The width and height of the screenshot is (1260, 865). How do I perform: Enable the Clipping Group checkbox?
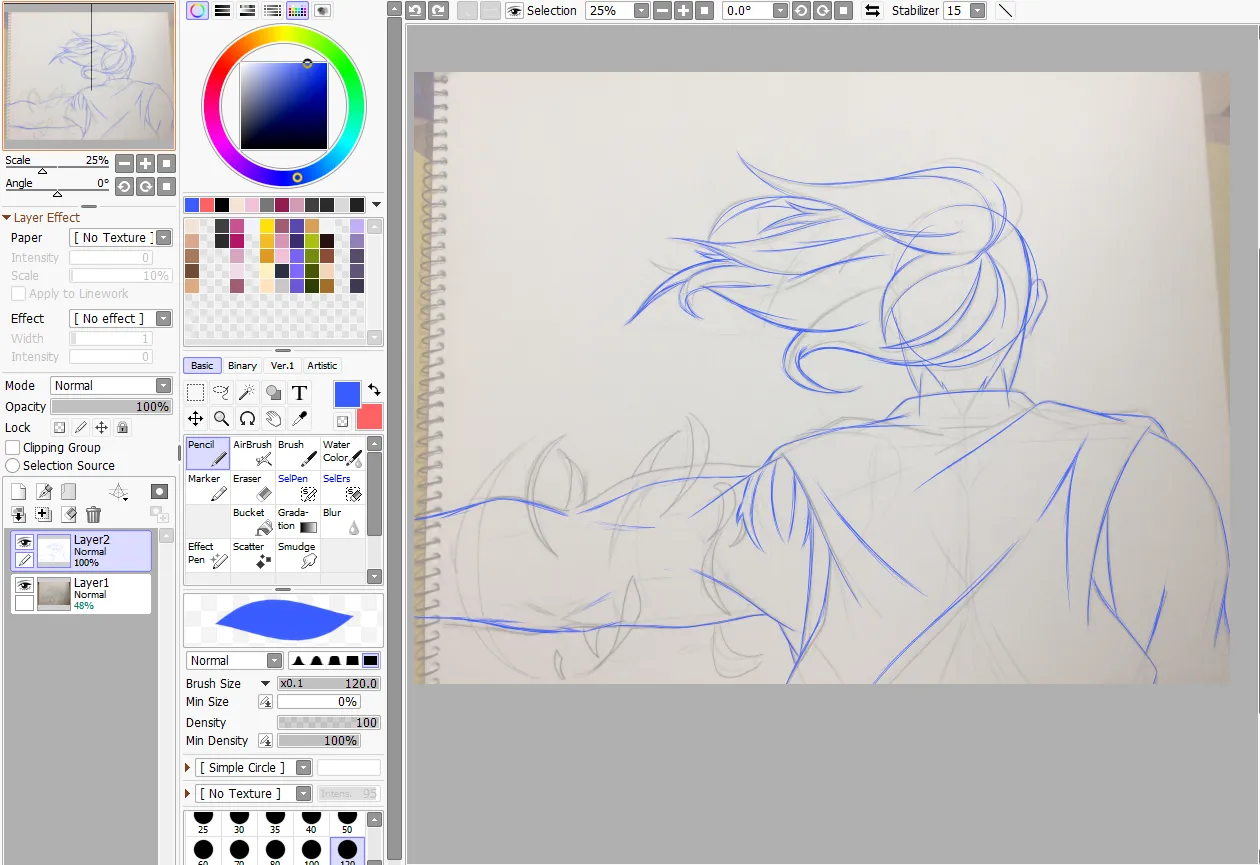tap(13, 448)
